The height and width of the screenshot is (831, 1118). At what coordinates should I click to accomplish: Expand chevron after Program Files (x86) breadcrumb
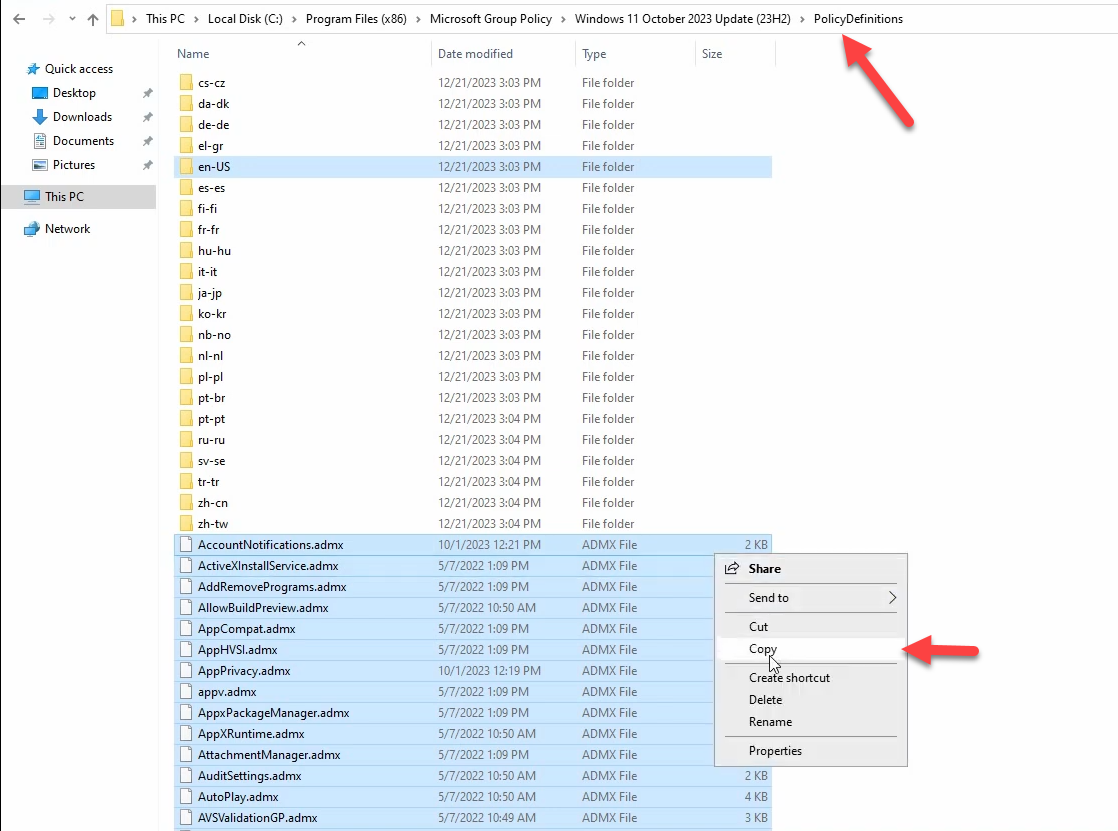[x=419, y=19]
